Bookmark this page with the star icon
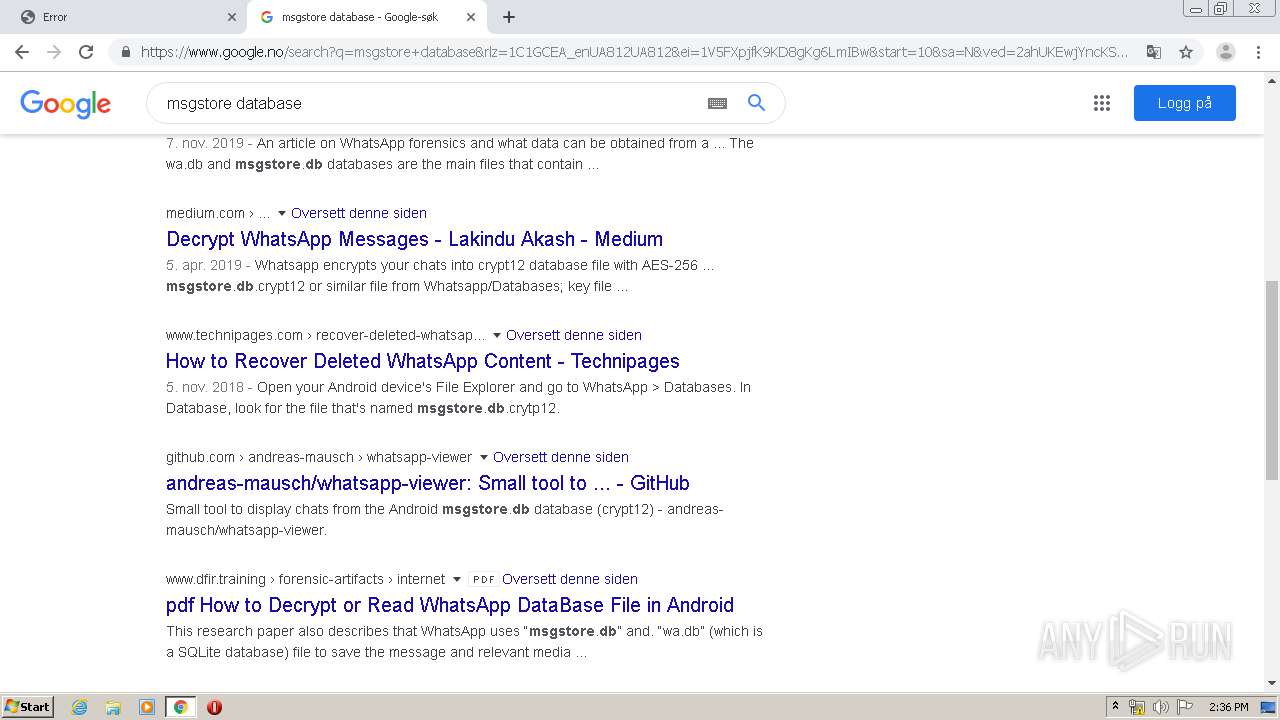 (1186, 52)
